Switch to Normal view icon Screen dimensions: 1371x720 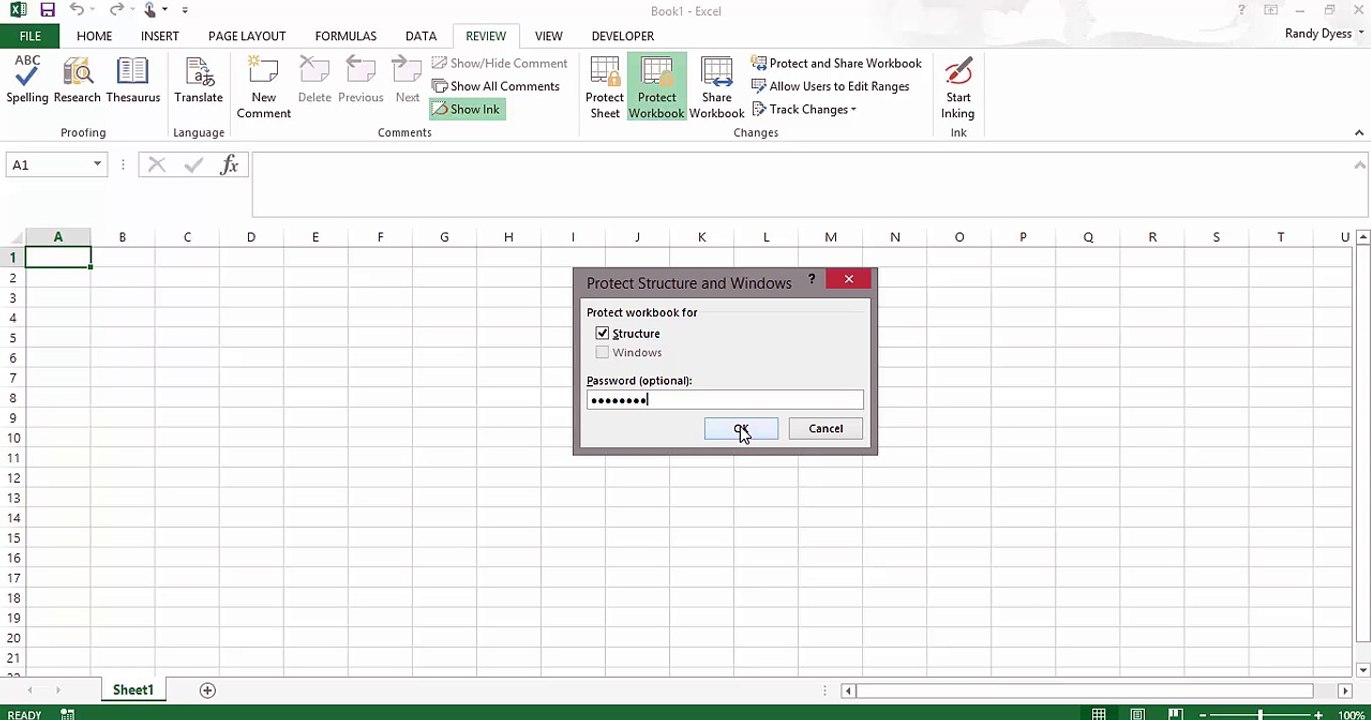point(1099,714)
